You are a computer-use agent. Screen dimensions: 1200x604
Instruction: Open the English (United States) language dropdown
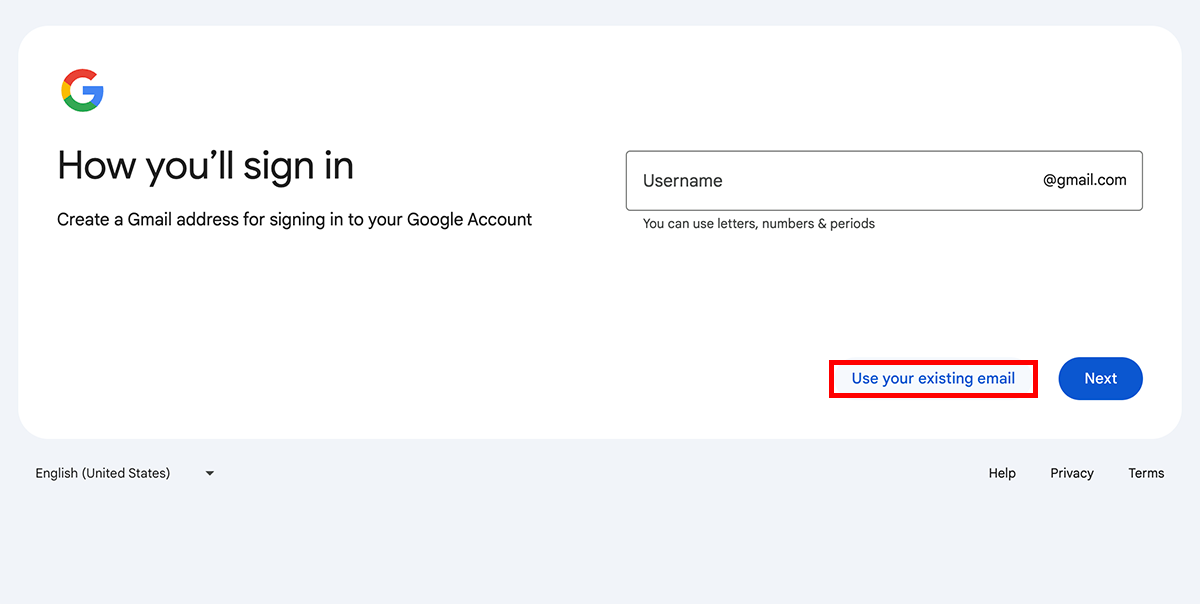pos(125,473)
